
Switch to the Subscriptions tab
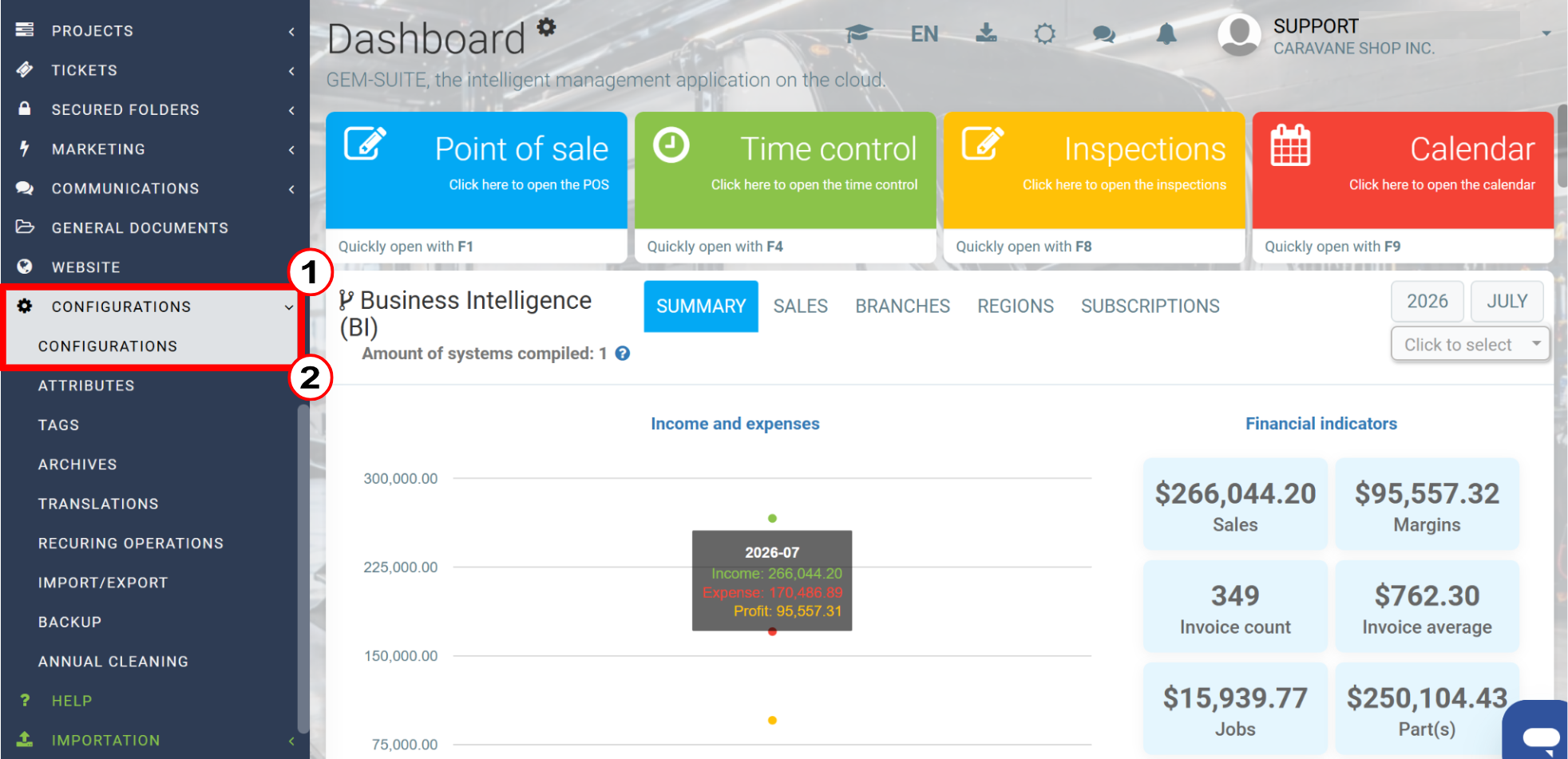1150,306
